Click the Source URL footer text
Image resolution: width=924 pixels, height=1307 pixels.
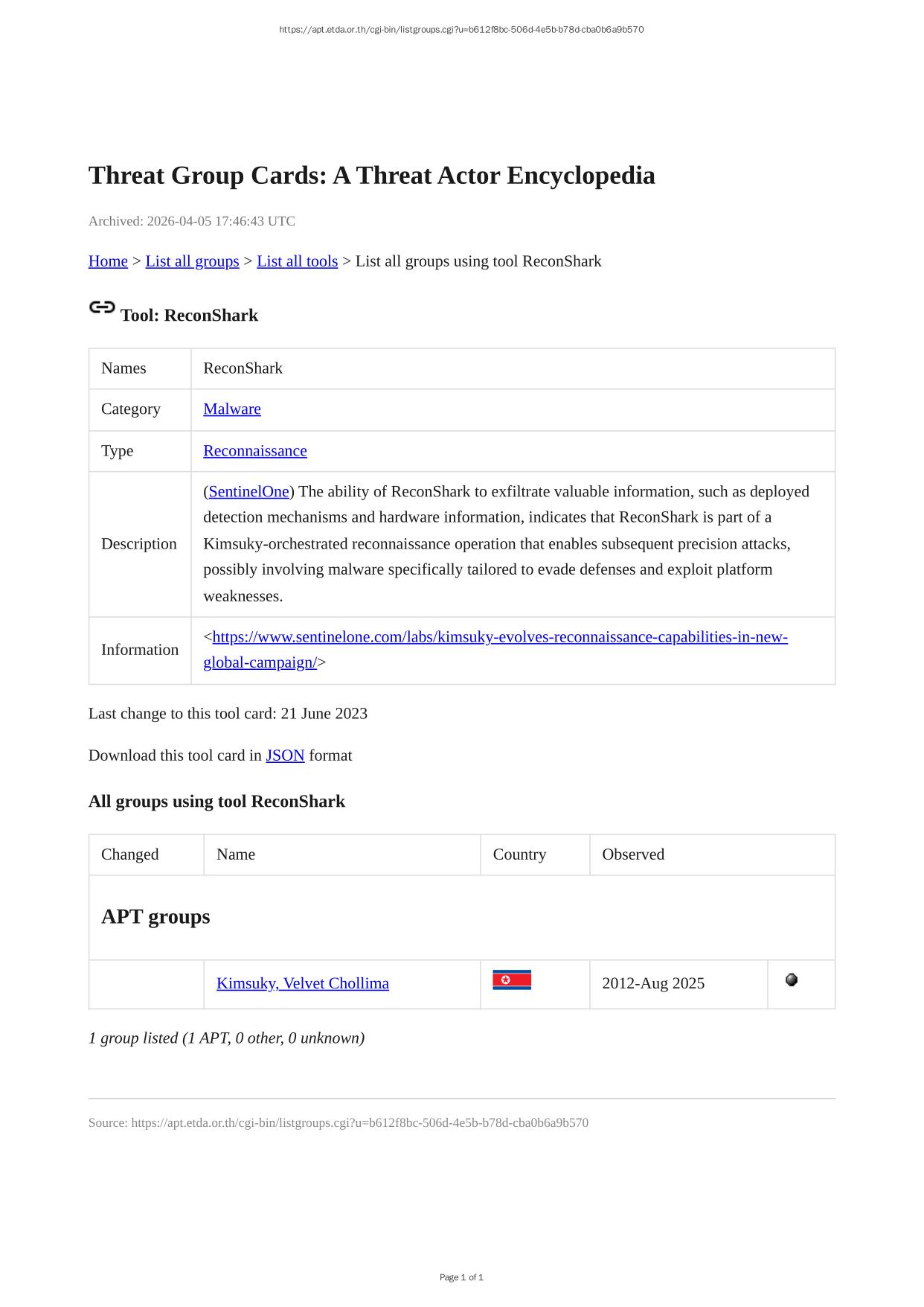click(x=338, y=1122)
